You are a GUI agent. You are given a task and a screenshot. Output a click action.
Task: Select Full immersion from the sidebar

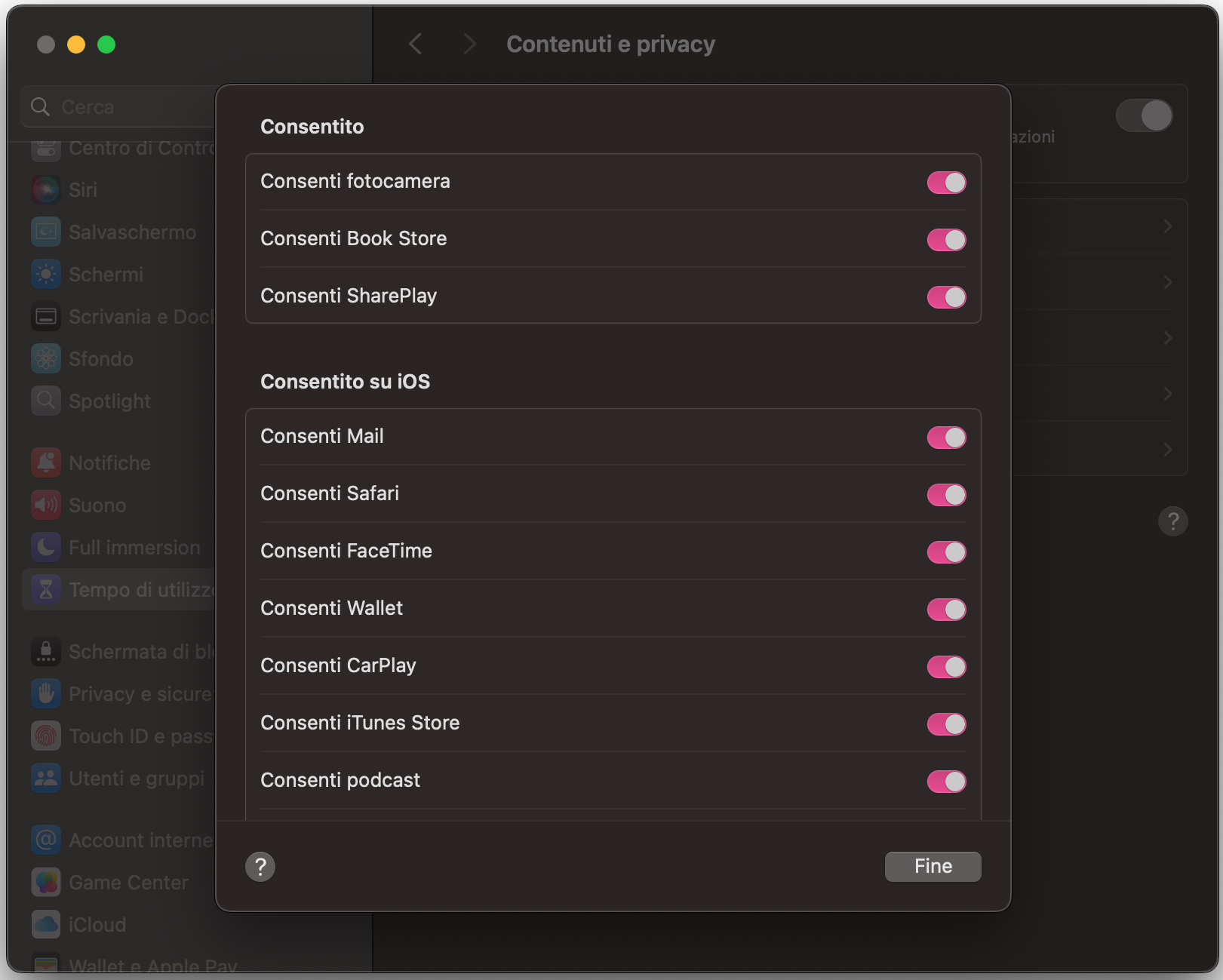point(45,547)
